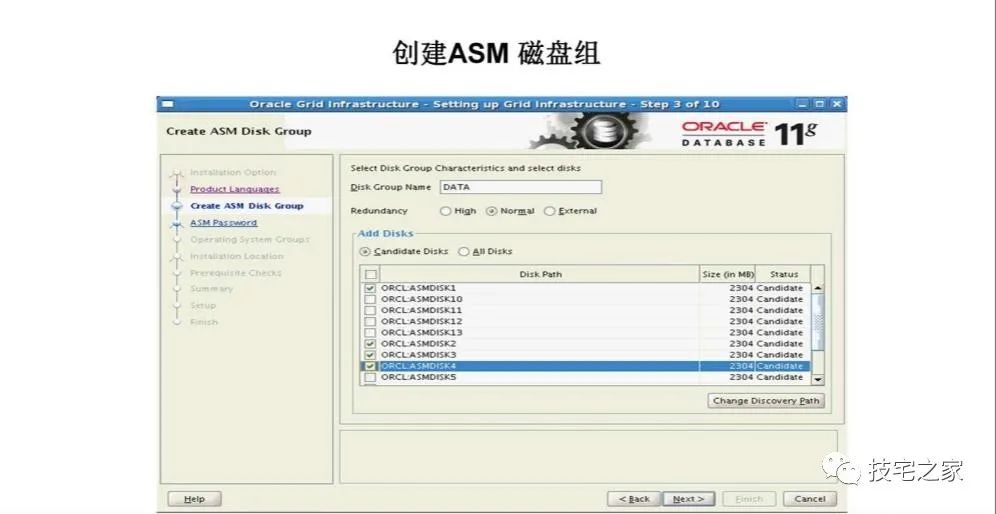Tick the select-all checkbox in table header
The width and height of the screenshot is (996, 514).
pyautogui.click(x=370, y=274)
